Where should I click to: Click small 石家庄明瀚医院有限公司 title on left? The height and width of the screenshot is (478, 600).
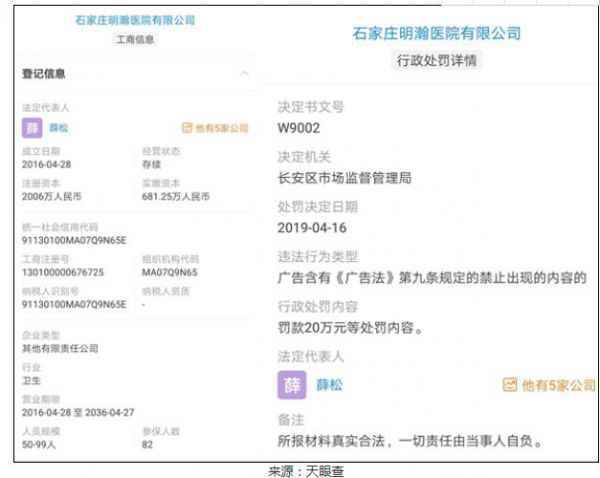point(135,20)
